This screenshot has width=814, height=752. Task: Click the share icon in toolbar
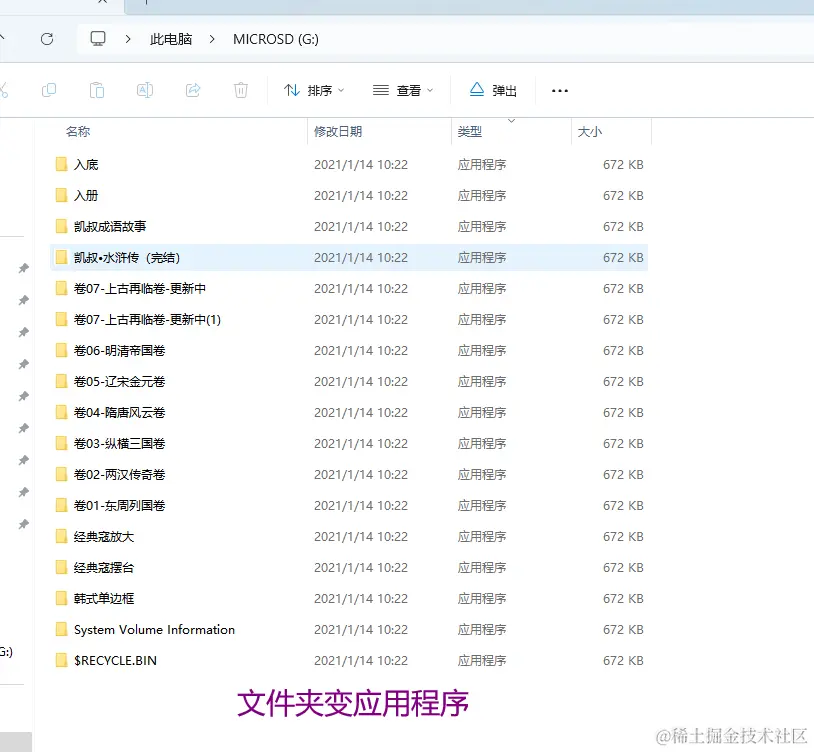193,90
